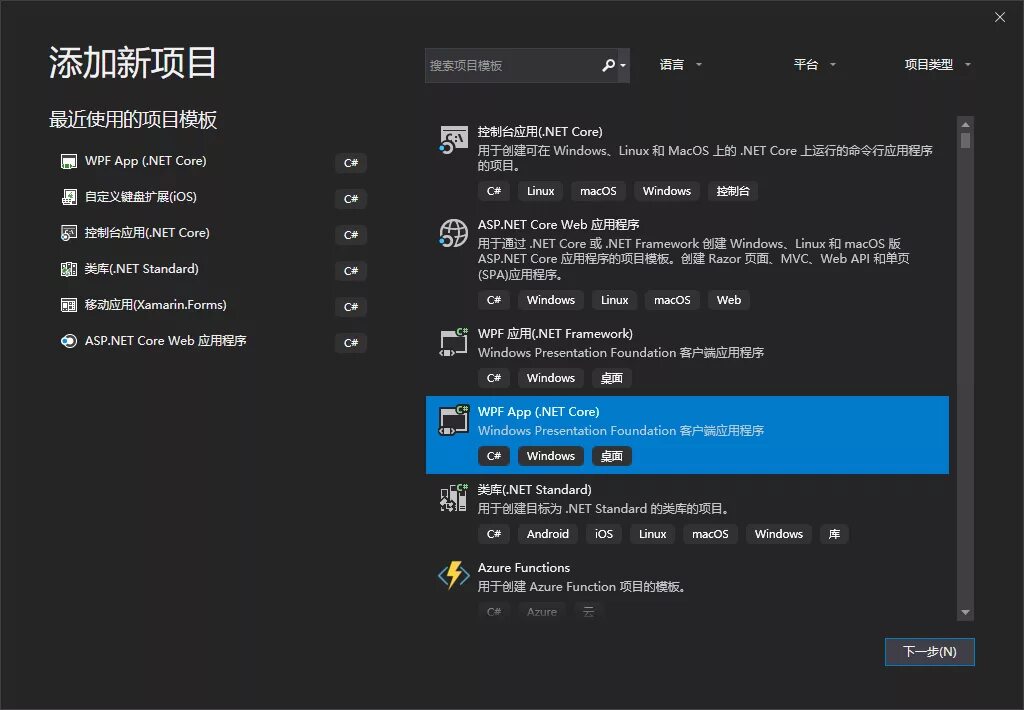Open the 平台 filter dropdown
Screen dimensions: 1024x710
click(x=814, y=65)
